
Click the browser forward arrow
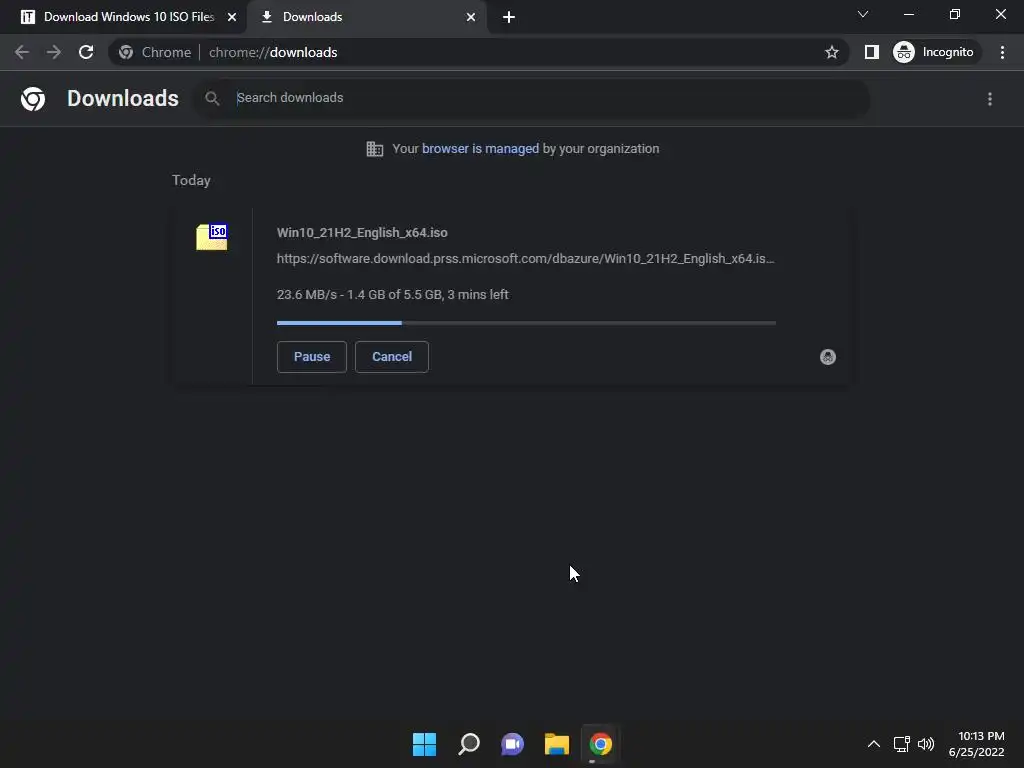click(54, 52)
